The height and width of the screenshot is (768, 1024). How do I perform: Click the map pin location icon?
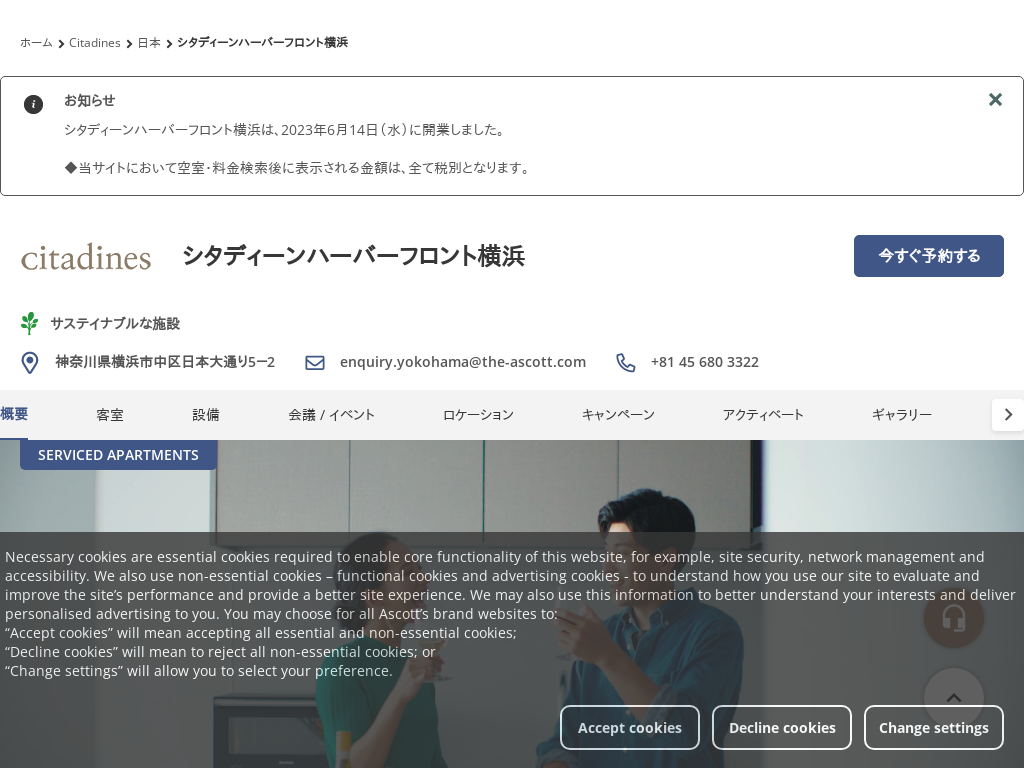30,362
